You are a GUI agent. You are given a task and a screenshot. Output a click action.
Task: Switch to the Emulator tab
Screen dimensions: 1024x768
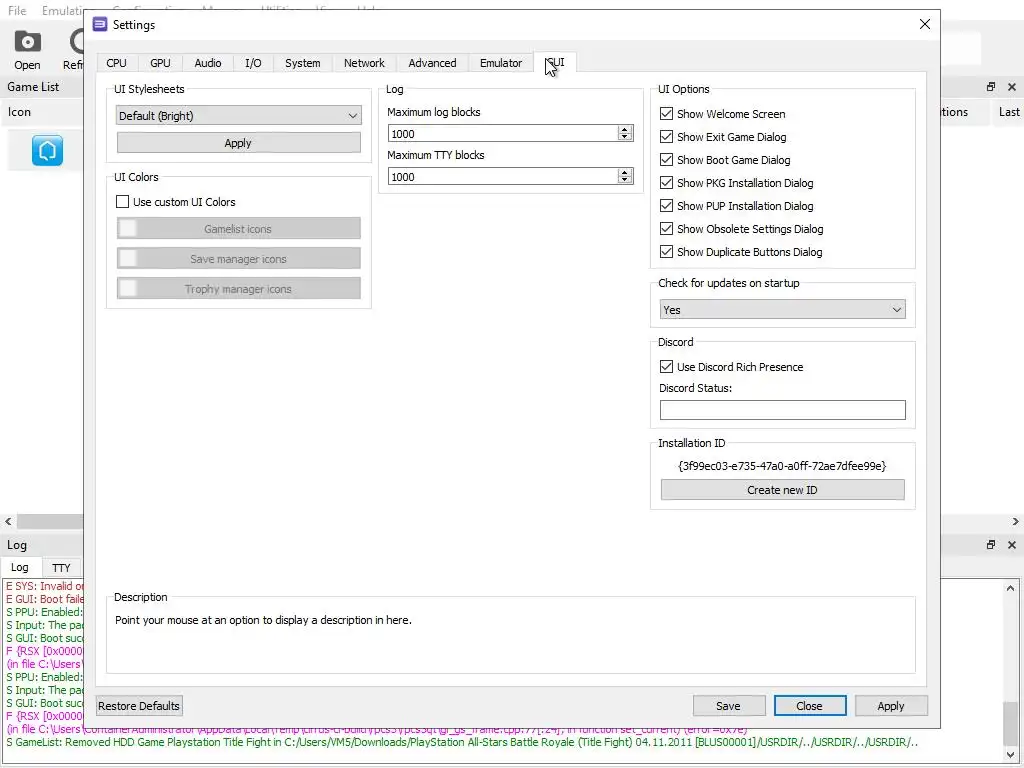(501, 63)
